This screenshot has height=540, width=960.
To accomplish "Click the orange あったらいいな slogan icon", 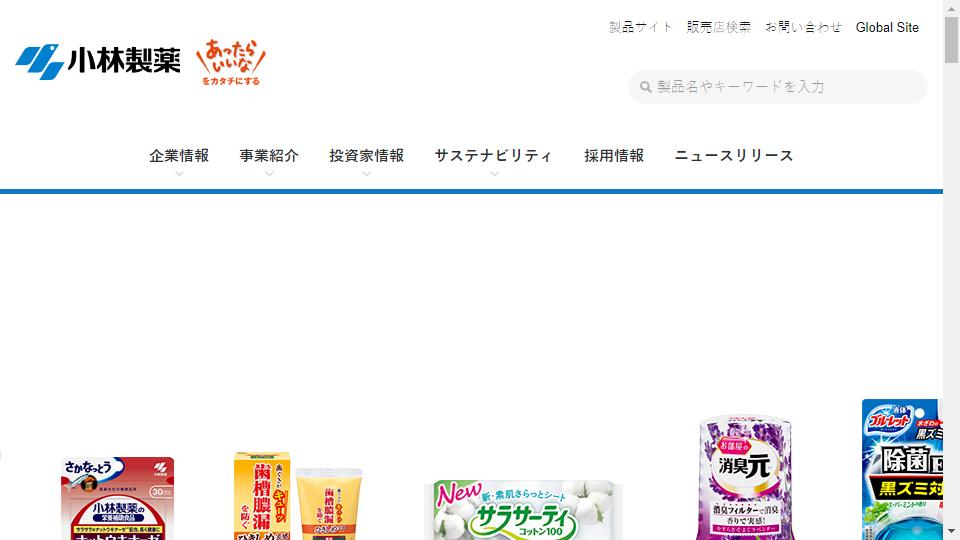I will coord(231,62).
